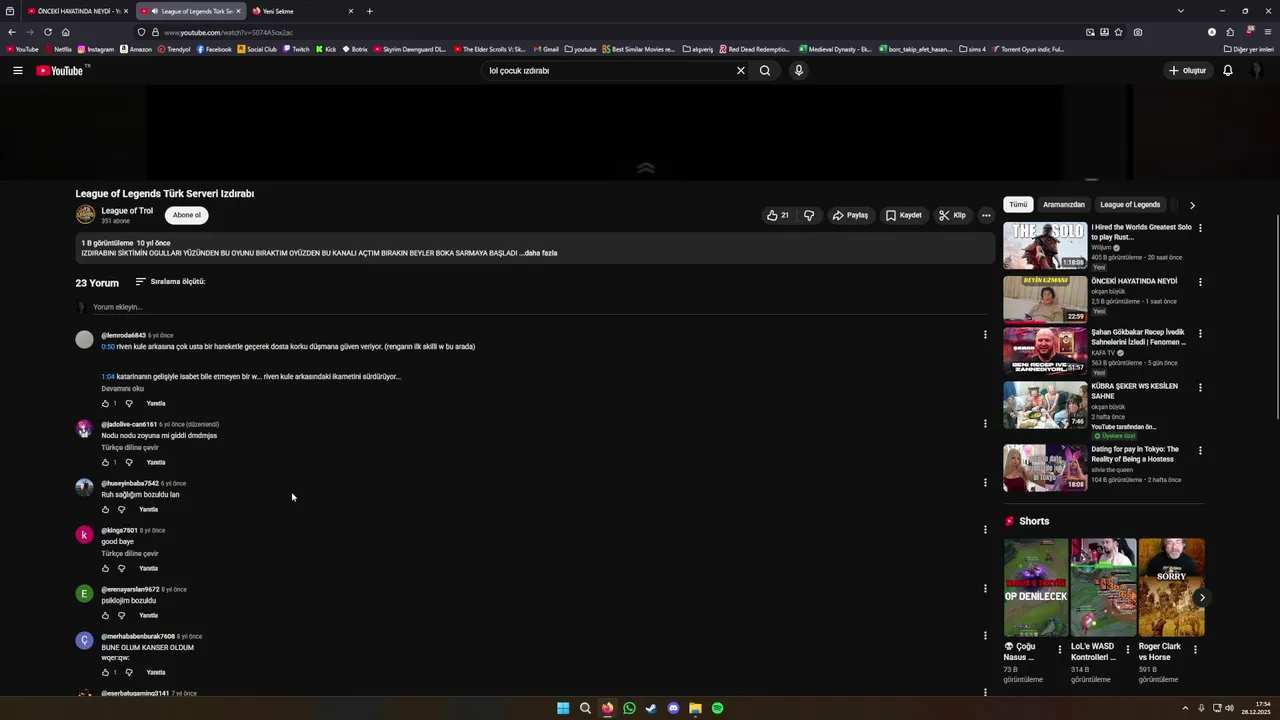
Task: Translate @kings7501 comment 'Türkçe diline çevir'
Action: (130, 554)
